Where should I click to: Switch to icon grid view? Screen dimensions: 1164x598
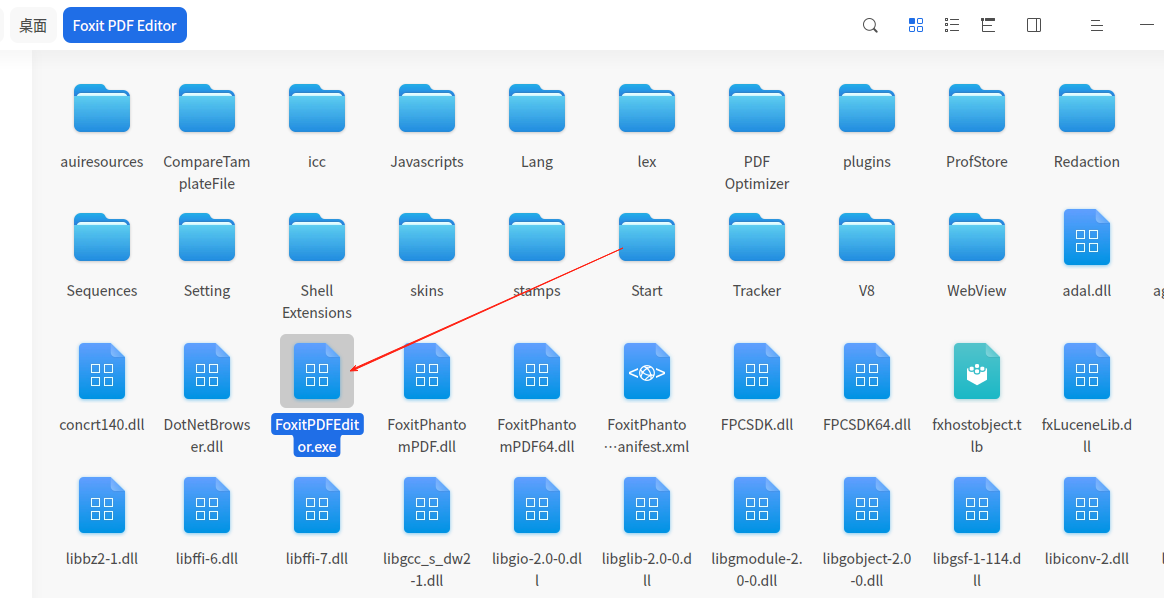pyautogui.click(x=916, y=25)
